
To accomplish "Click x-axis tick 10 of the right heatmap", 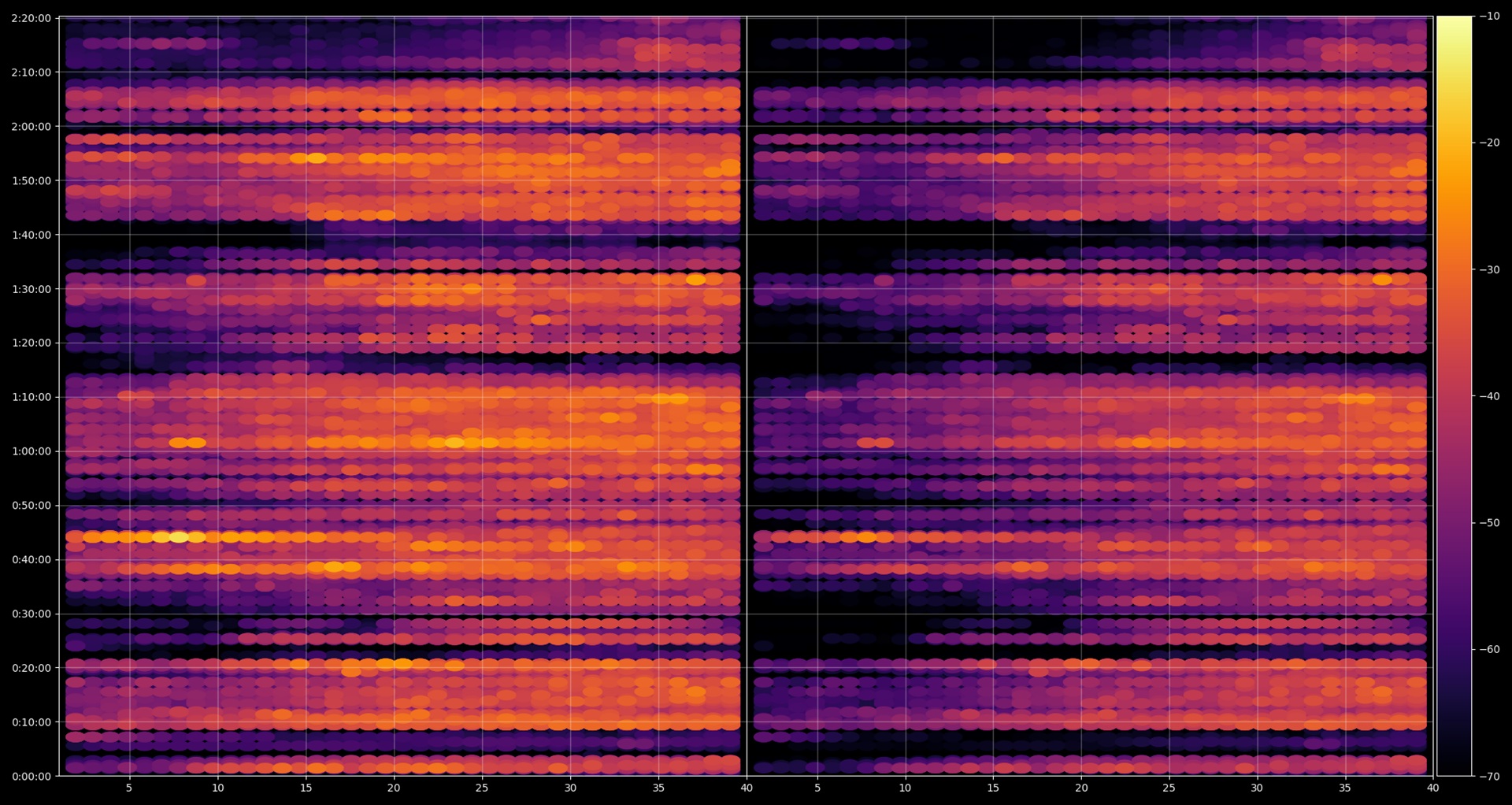I will (x=905, y=788).
